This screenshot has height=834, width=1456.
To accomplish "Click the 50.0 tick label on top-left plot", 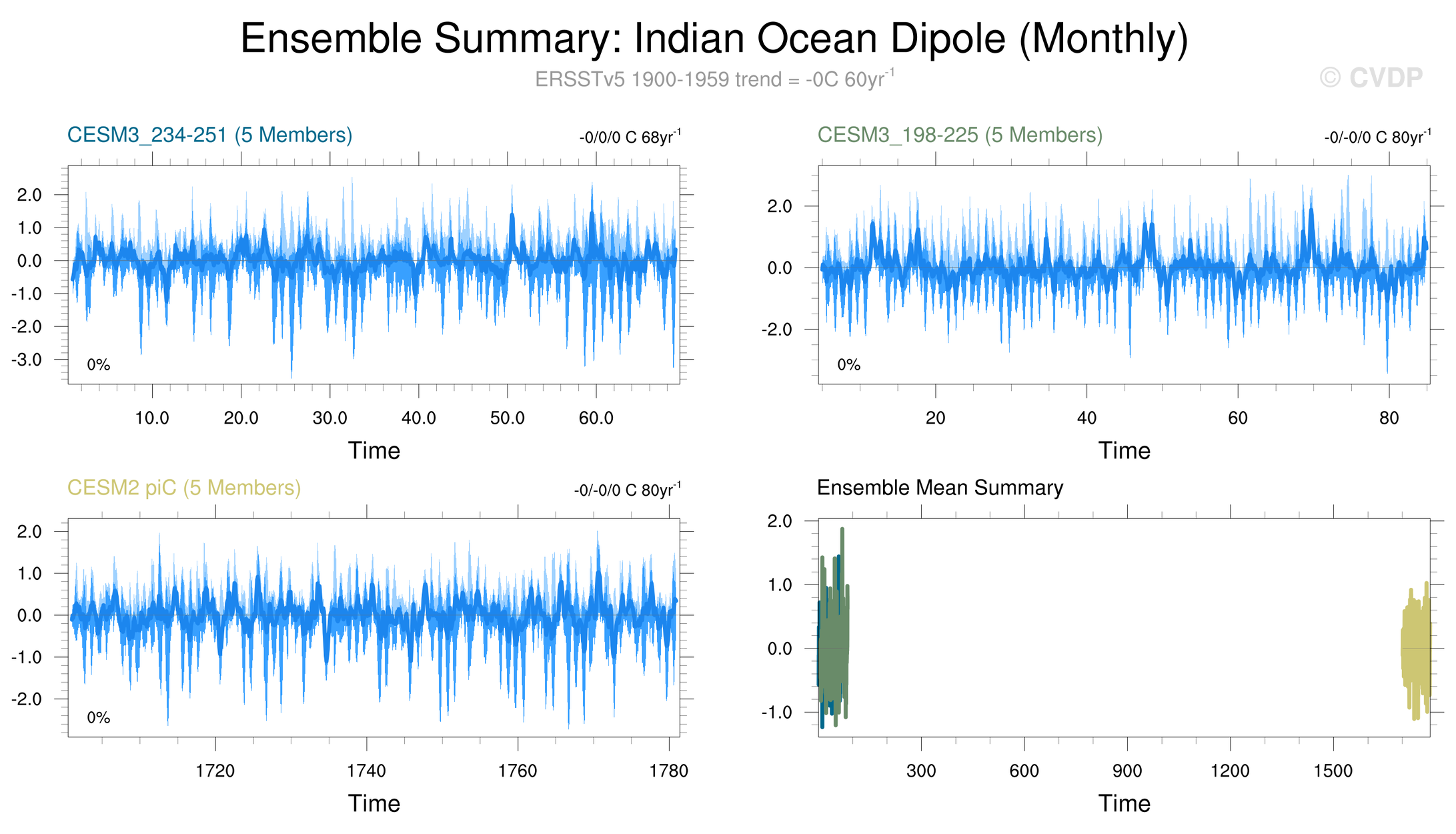I will [x=507, y=418].
